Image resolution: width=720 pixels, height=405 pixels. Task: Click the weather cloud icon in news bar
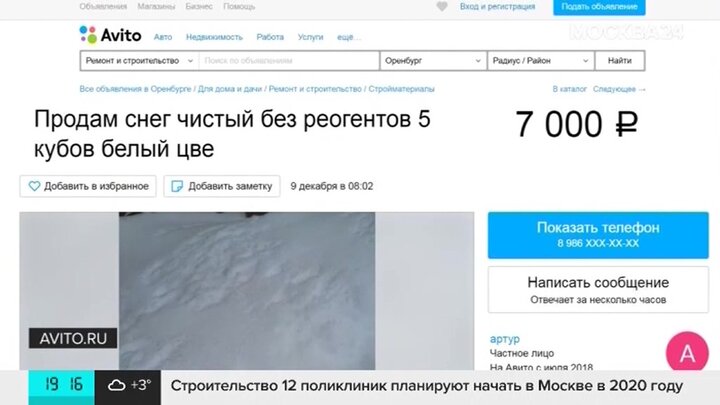[x=116, y=385]
